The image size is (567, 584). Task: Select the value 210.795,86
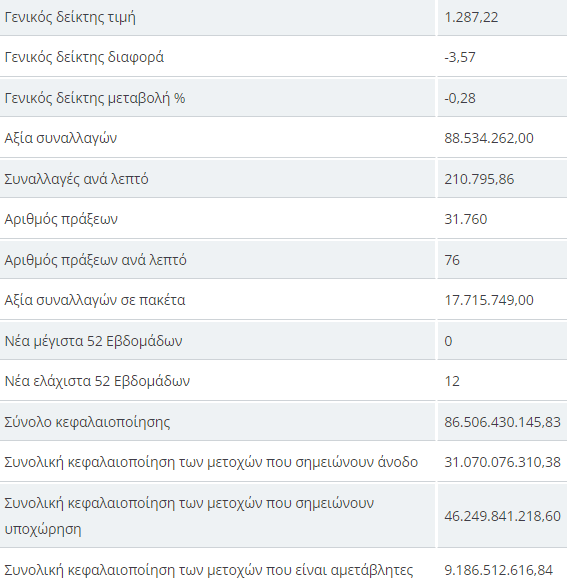479,179
